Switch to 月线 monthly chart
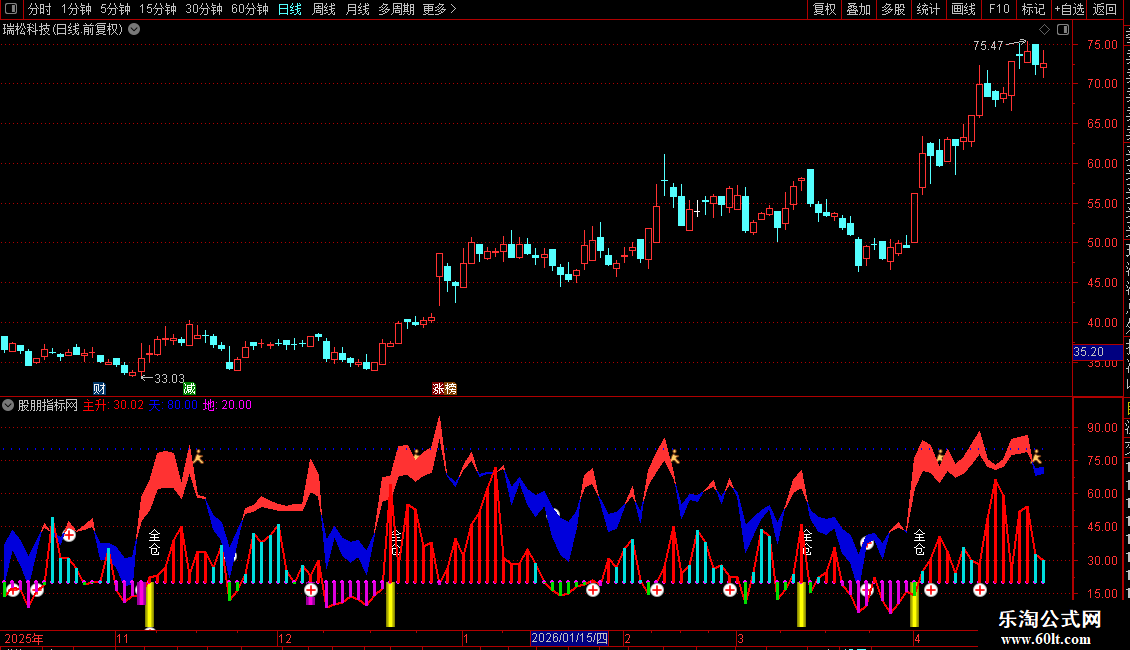 click(357, 9)
